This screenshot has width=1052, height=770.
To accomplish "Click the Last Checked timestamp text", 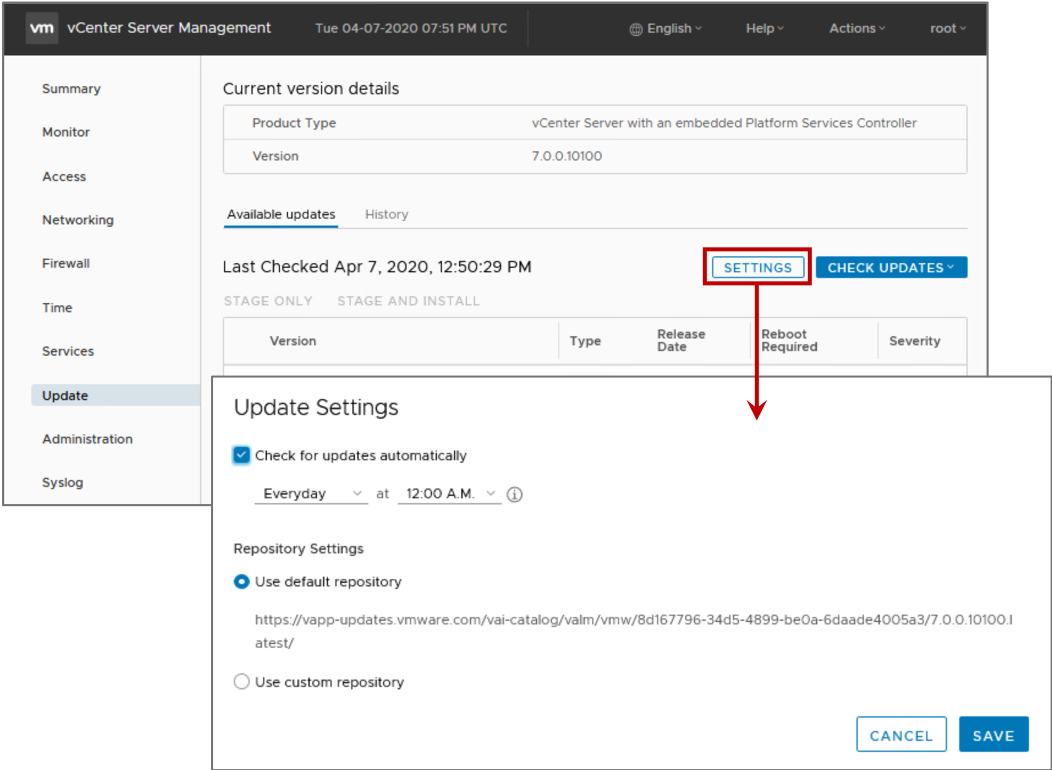I will pyautogui.click(x=377, y=267).
